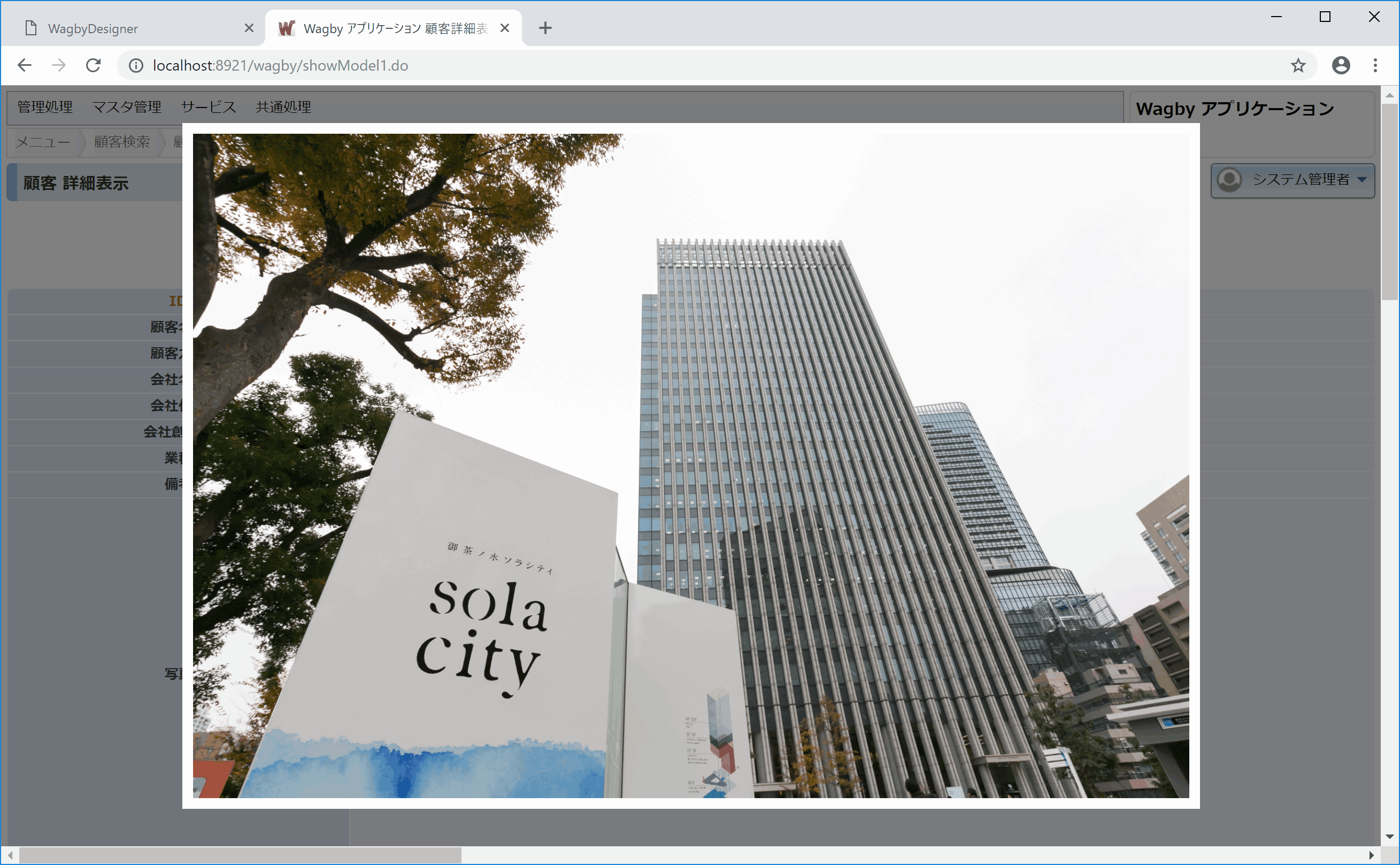The image size is (1400, 865).
Task: Open a new tab with the plus button
Action: (545, 28)
